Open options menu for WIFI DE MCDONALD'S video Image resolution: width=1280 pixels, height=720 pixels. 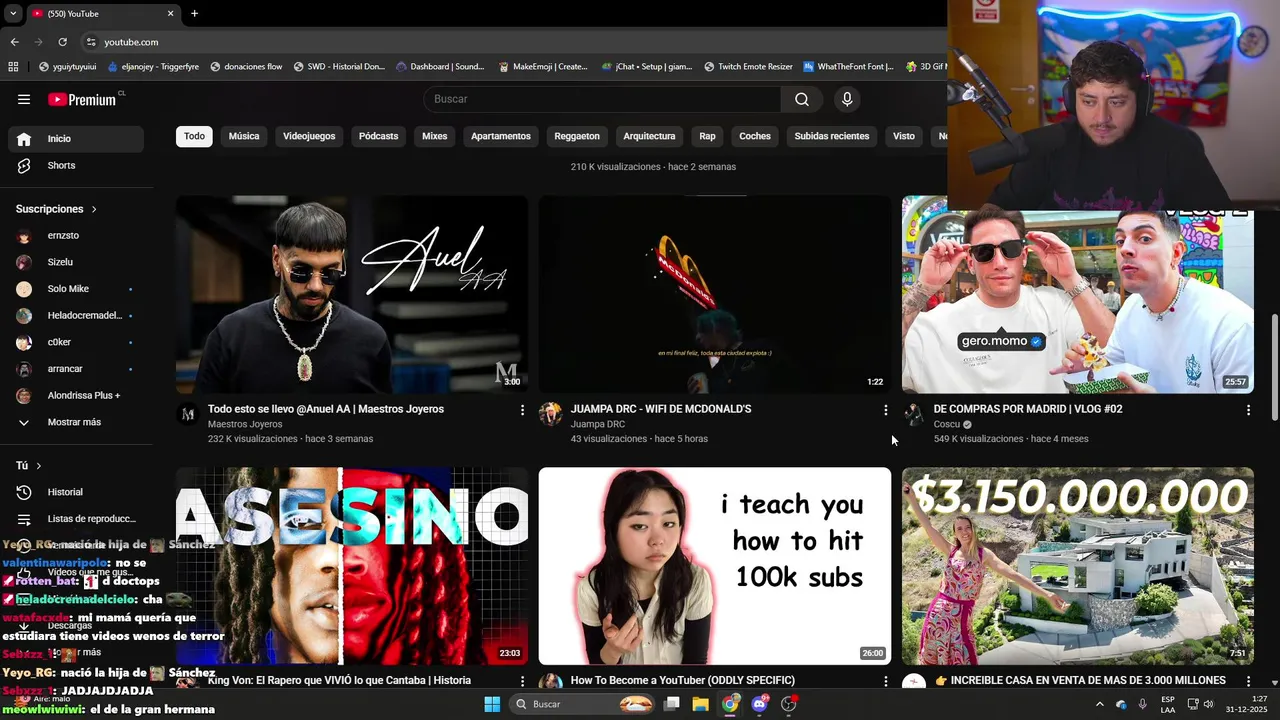tap(885, 410)
